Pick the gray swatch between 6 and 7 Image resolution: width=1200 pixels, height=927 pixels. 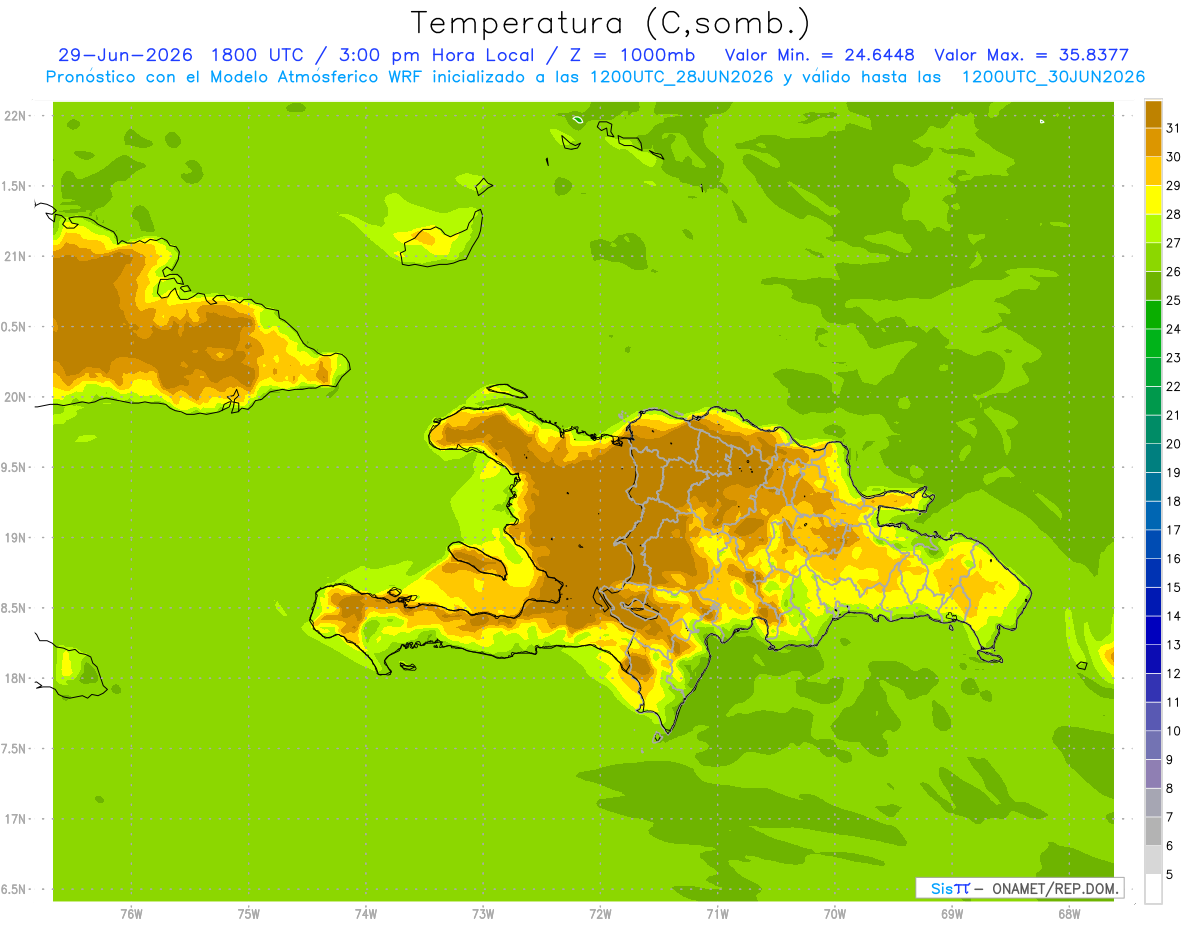(1153, 831)
